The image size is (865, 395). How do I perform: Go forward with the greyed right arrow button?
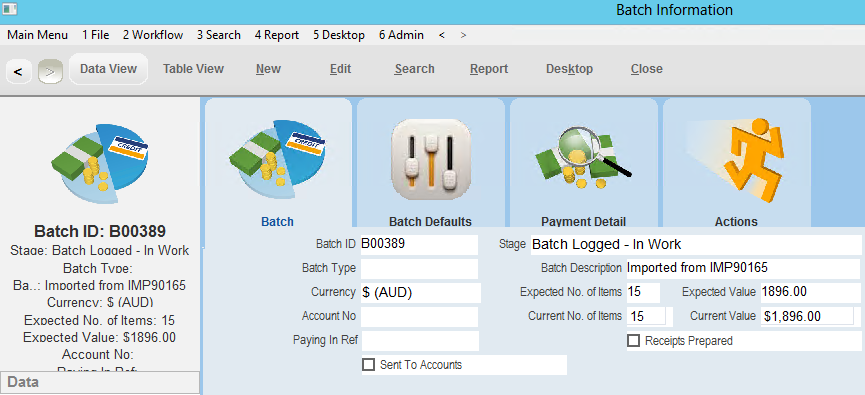[50, 71]
